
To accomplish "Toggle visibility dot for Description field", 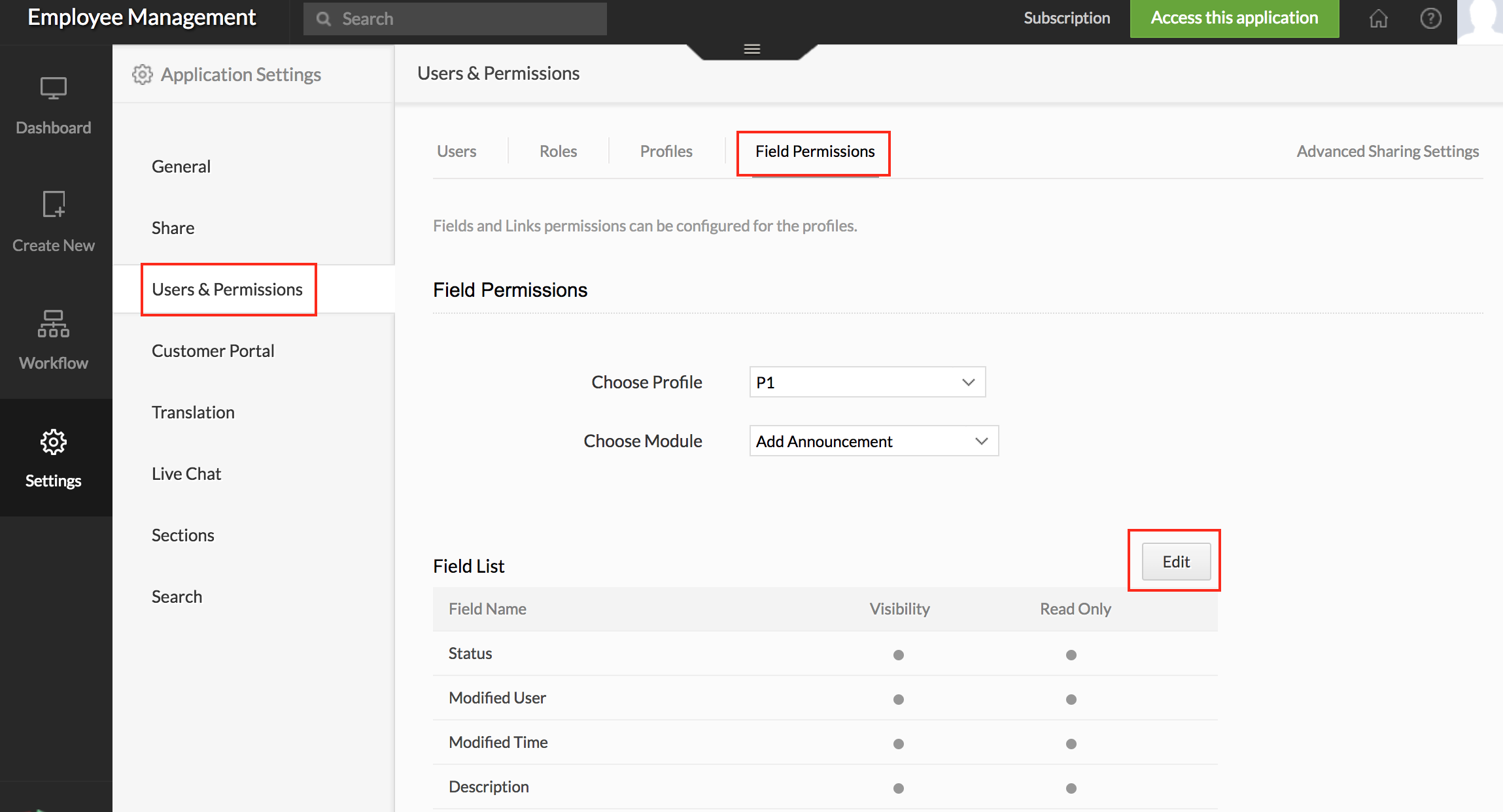I will 899,788.
